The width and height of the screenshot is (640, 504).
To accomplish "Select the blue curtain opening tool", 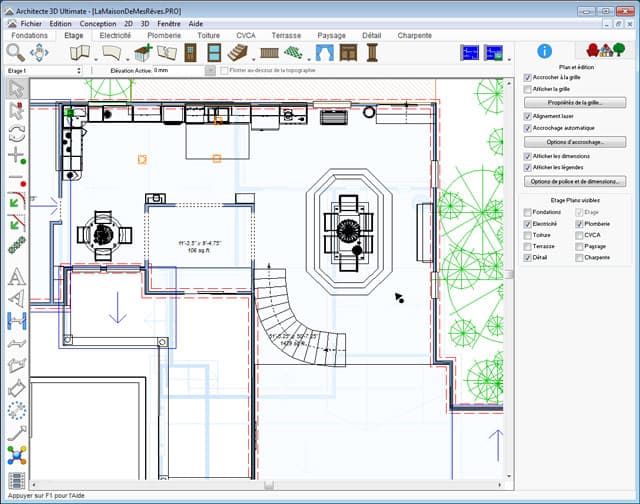I will pyautogui.click(x=325, y=53).
